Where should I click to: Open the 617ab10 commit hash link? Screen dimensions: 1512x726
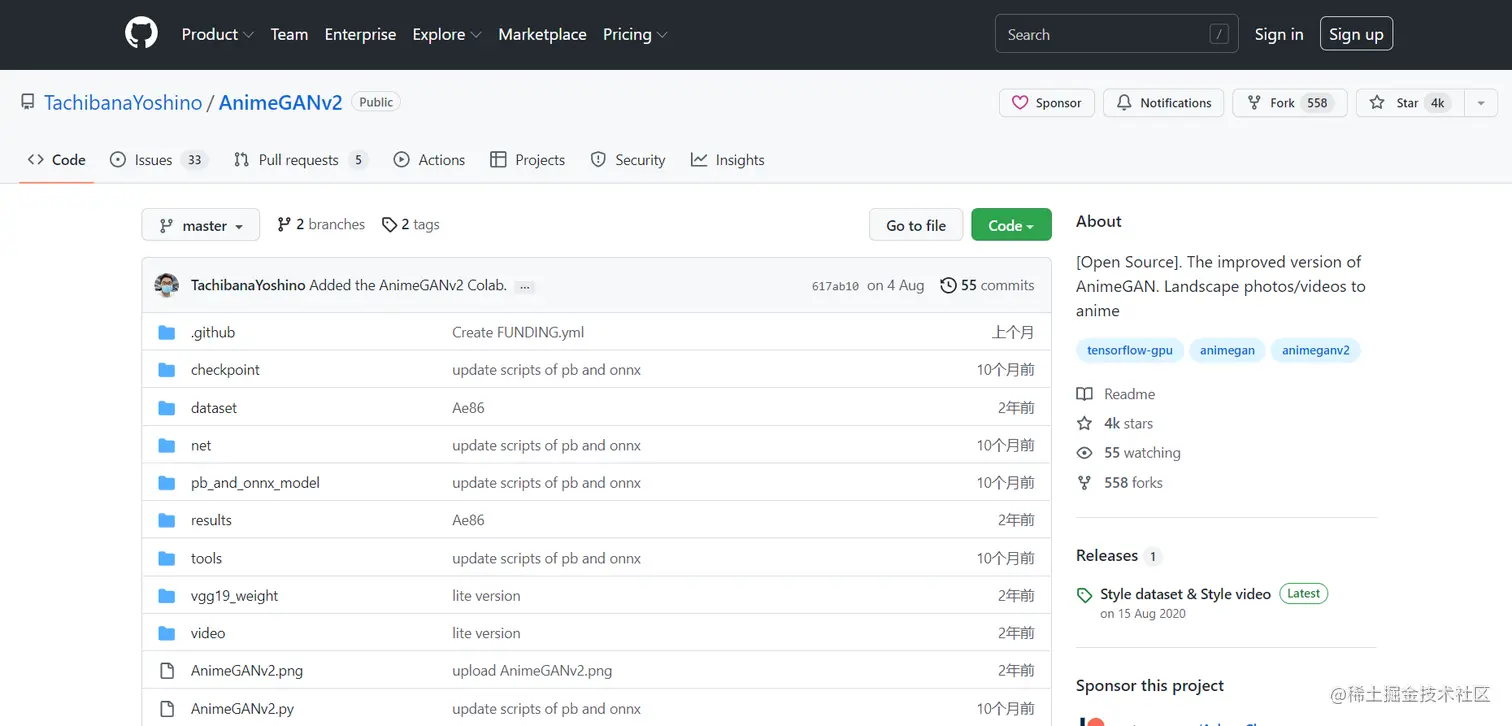coord(835,286)
